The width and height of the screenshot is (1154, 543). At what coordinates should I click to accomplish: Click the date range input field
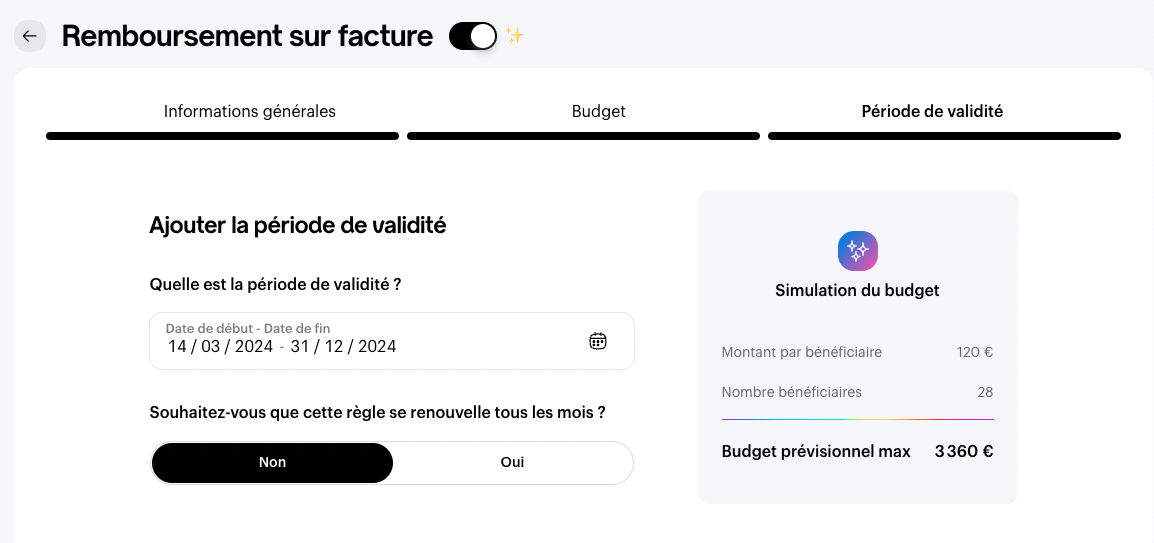tap(392, 341)
